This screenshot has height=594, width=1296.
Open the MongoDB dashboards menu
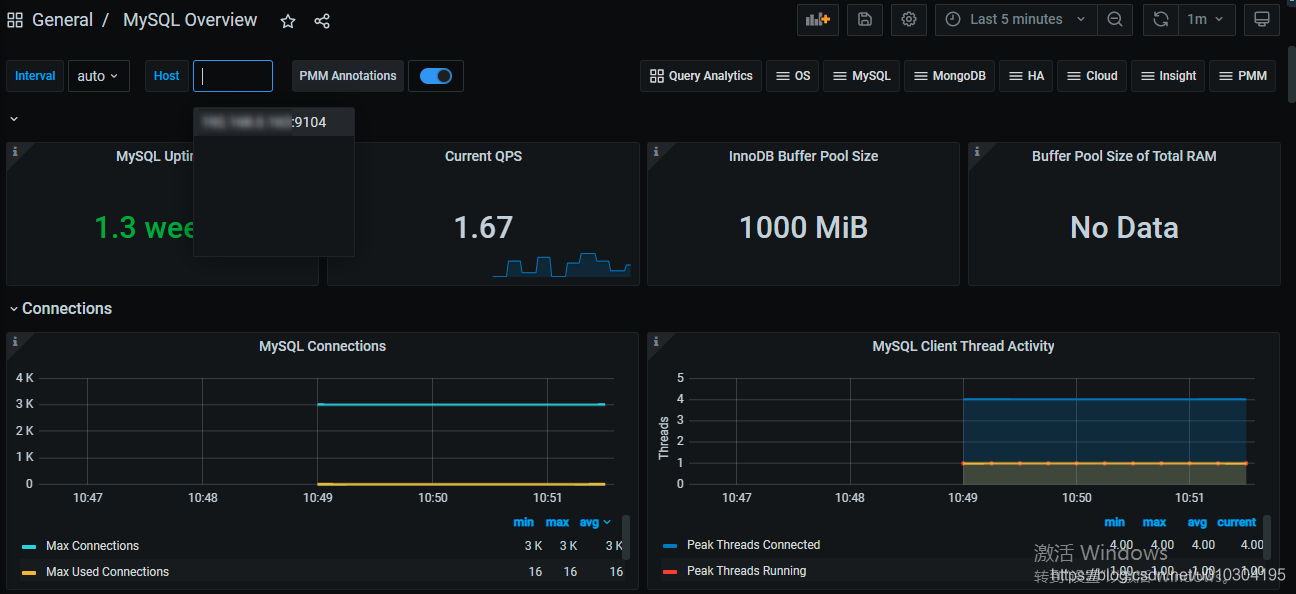(949, 76)
